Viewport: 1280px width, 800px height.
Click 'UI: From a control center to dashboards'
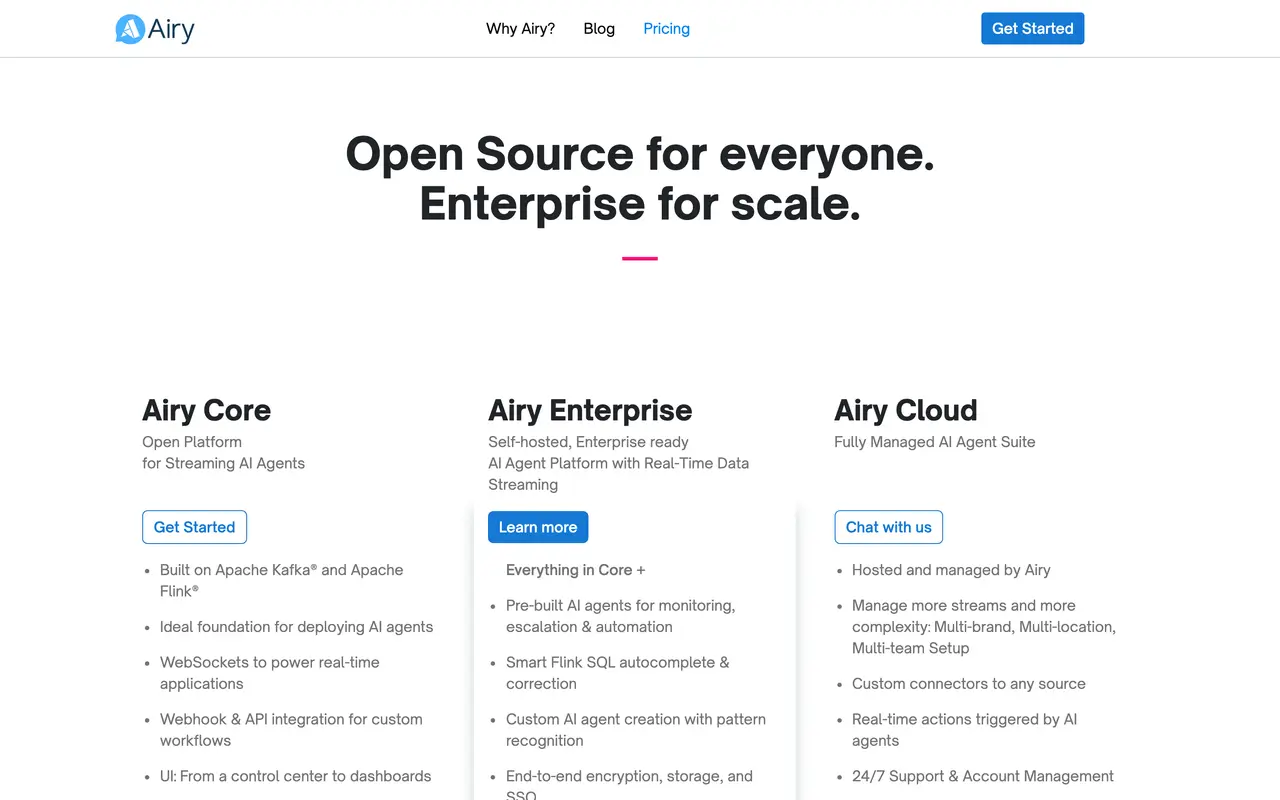(295, 776)
